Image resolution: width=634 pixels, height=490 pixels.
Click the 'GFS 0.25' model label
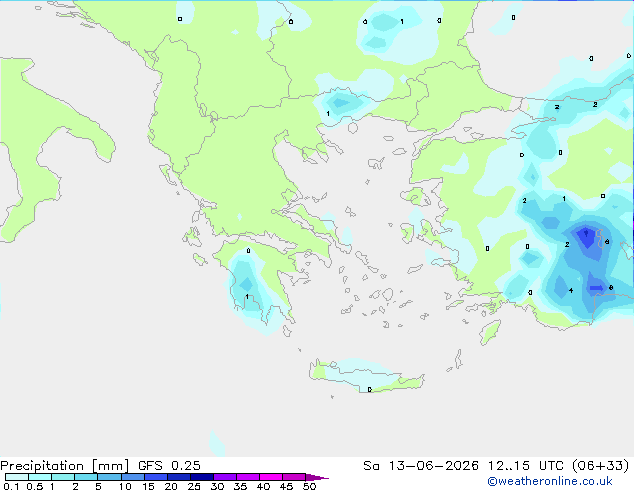169,466
